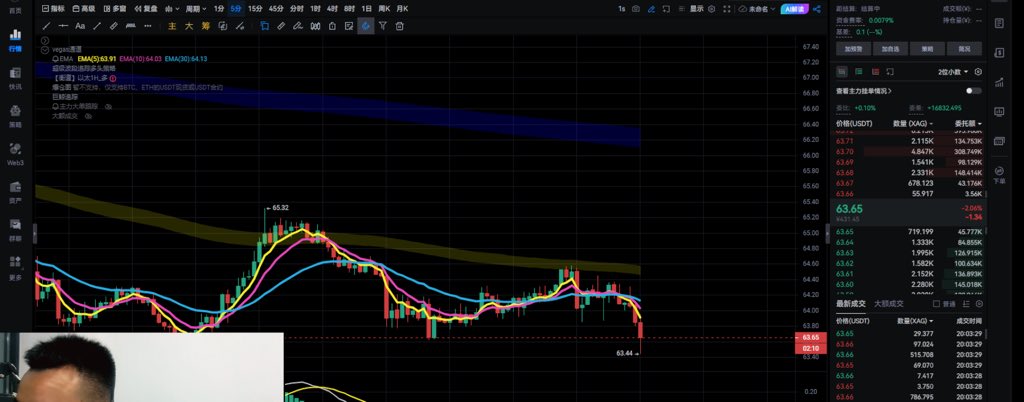This screenshot has height=402, width=1024.
Task: Expand the 周期 period dropdown
Action: pos(196,9)
